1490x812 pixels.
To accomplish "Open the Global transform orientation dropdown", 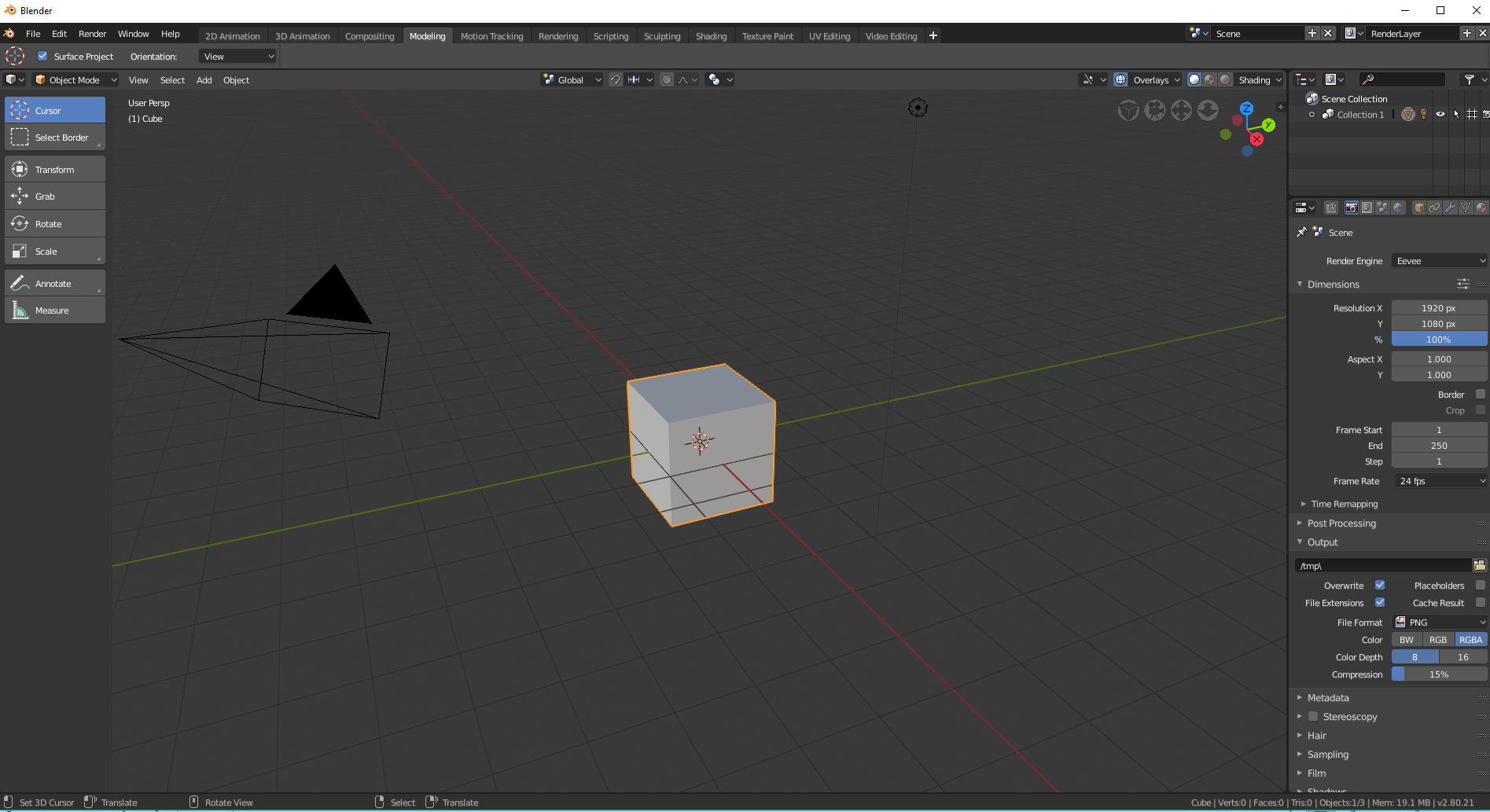I will click(572, 79).
